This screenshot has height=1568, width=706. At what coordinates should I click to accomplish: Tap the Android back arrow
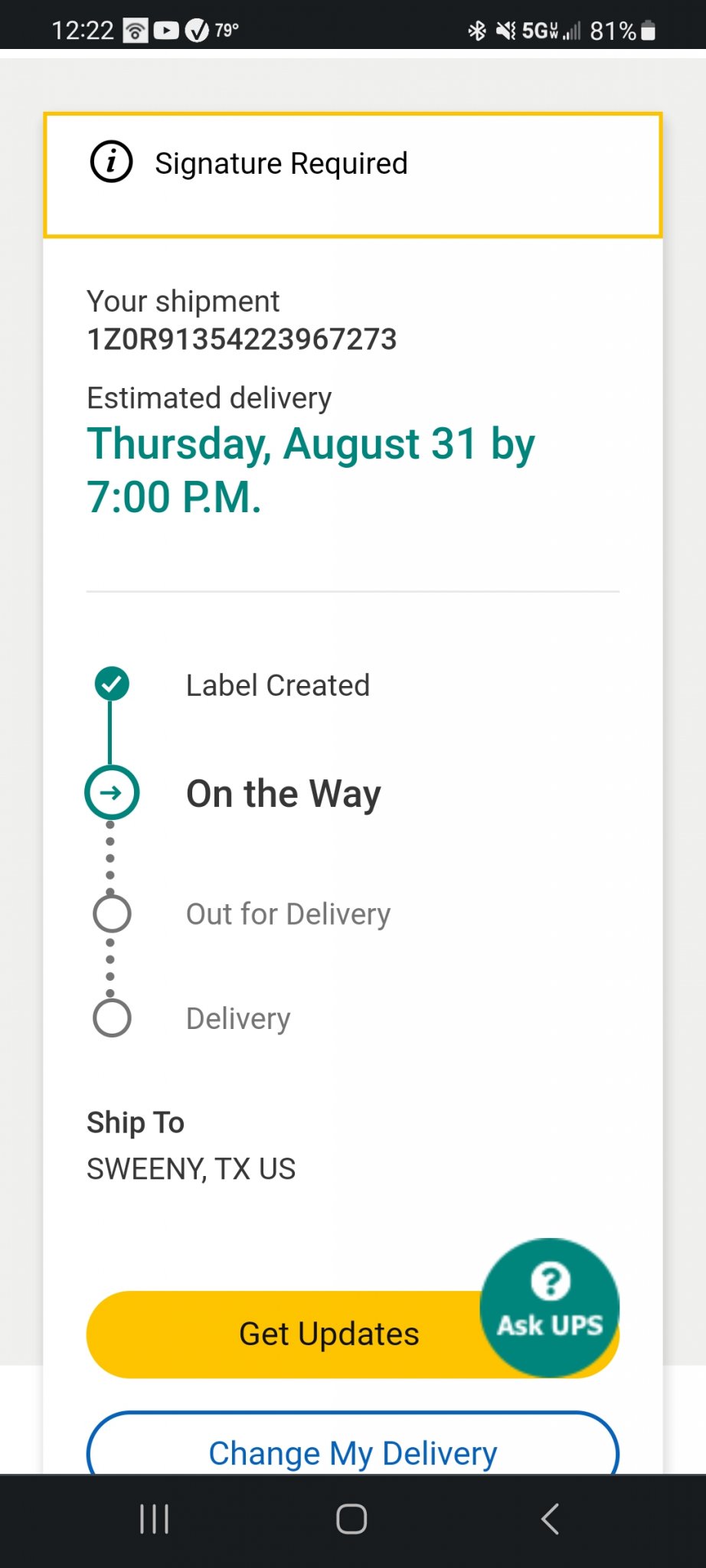click(x=550, y=1519)
